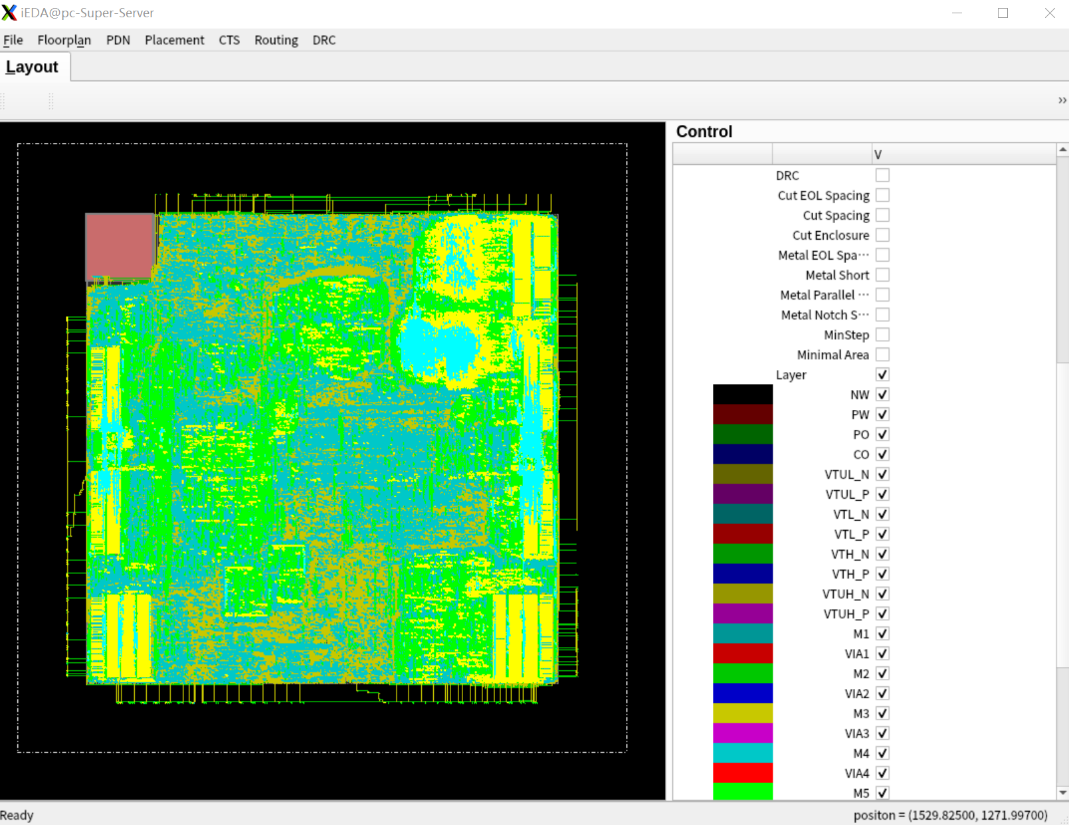The height and width of the screenshot is (825, 1069).
Task: Click the Cut Enclosure label
Action: pos(830,235)
